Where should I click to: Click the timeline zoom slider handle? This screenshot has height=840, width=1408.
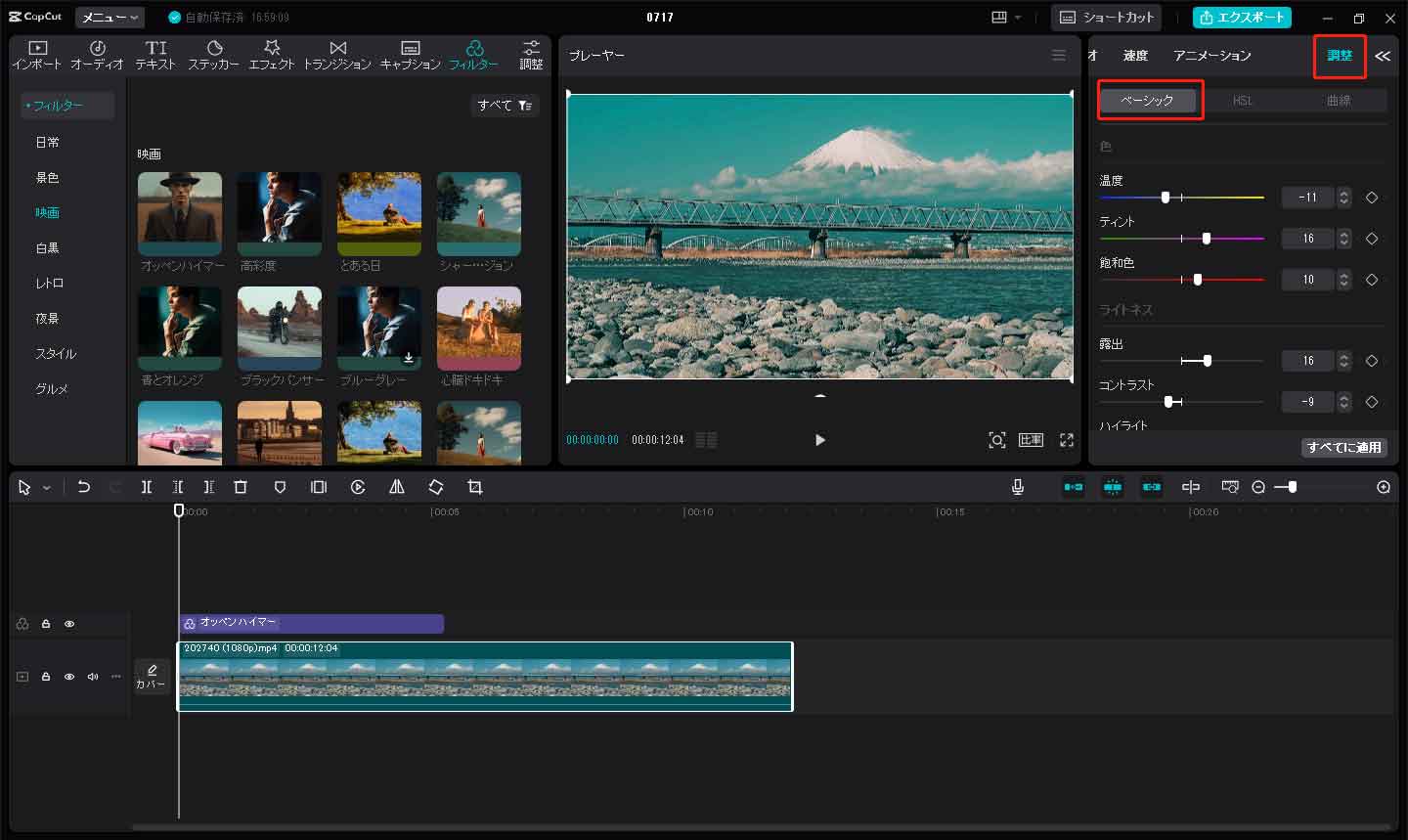(x=1293, y=487)
